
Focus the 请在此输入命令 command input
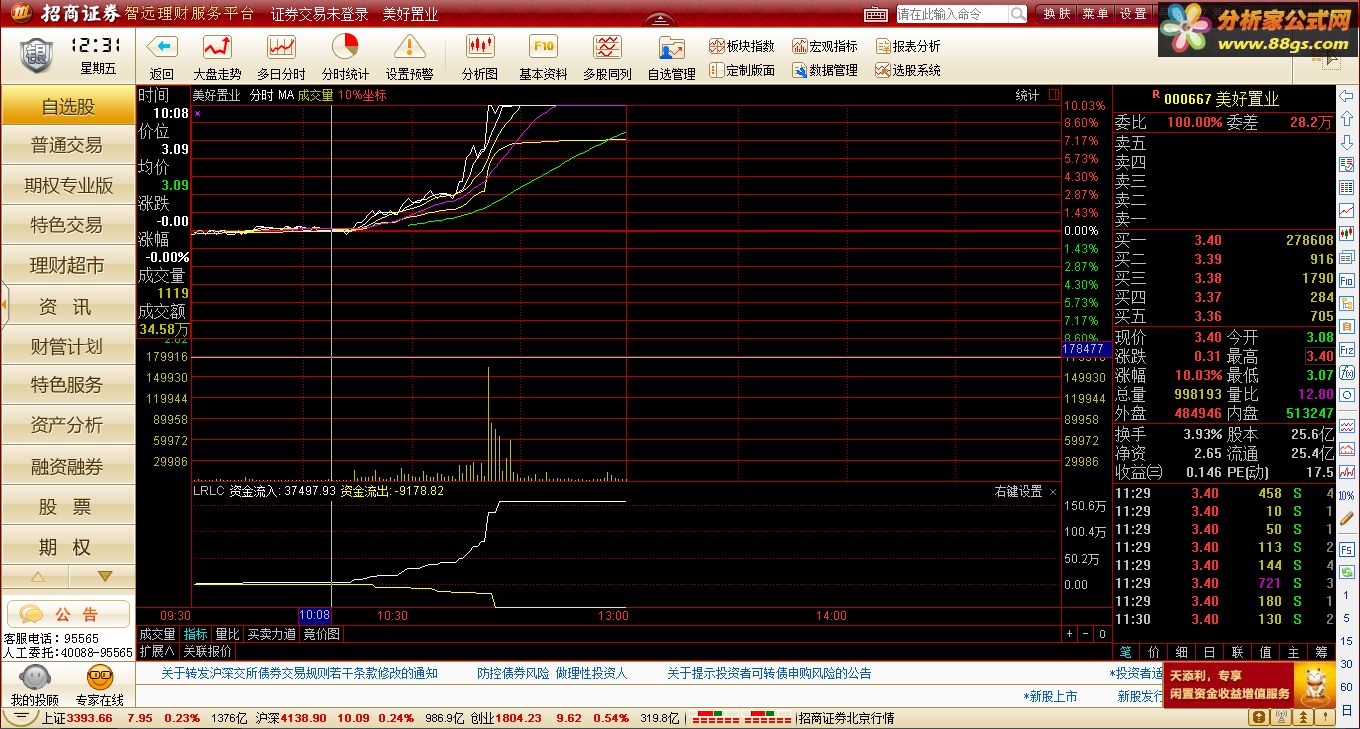tap(952, 14)
